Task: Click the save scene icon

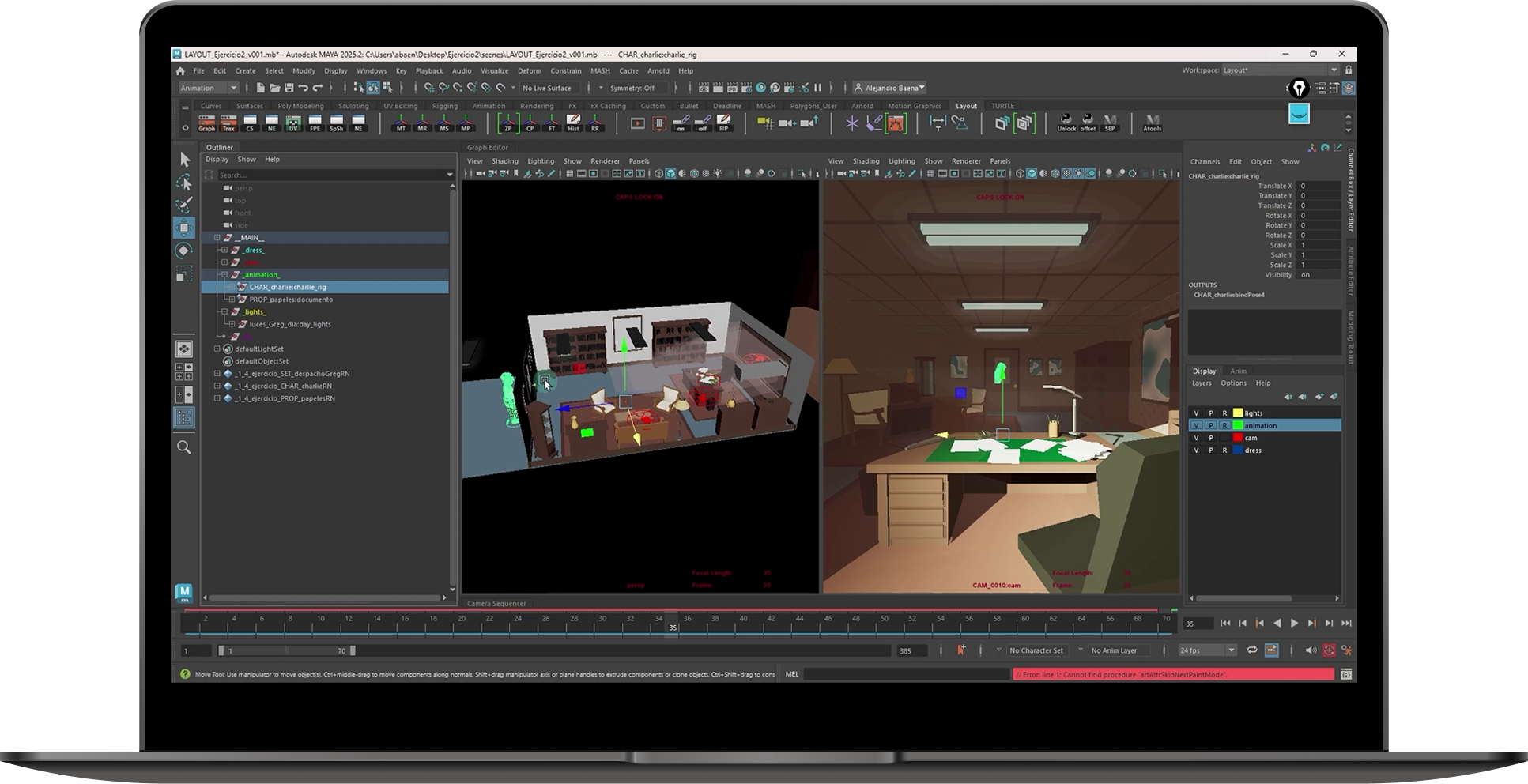Action: click(289, 88)
